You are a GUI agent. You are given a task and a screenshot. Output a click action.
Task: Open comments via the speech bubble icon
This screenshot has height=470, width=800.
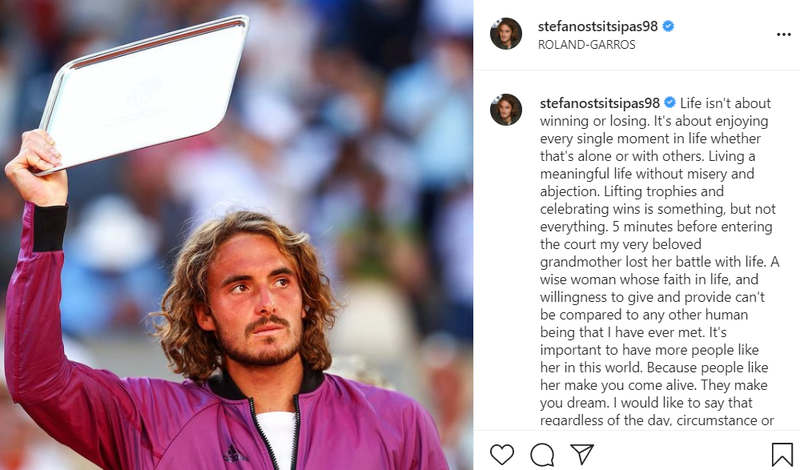tap(542, 454)
